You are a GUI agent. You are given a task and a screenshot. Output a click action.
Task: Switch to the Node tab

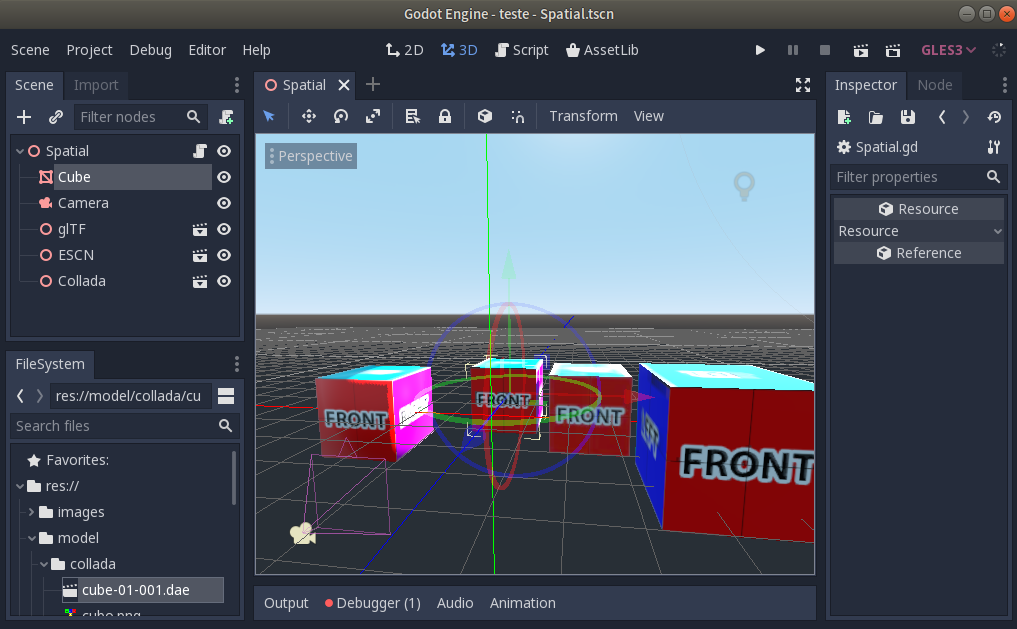[935, 85]
